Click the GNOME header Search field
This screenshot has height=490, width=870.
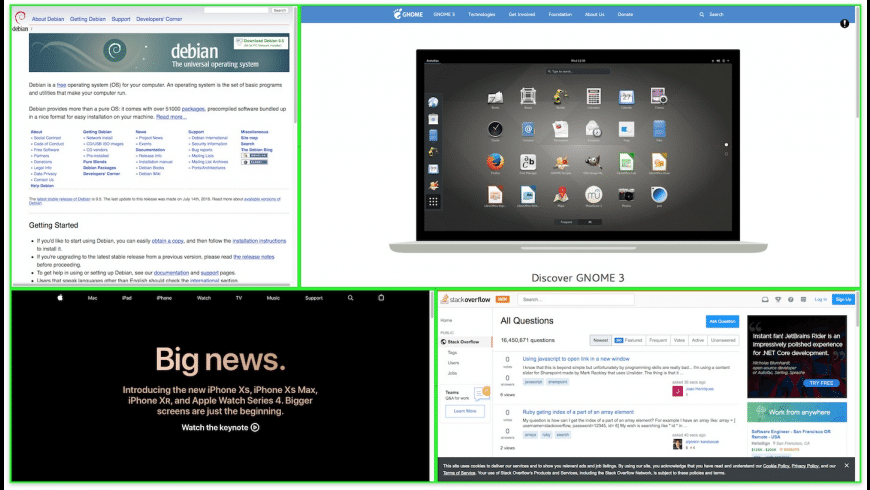pos(716,14)
